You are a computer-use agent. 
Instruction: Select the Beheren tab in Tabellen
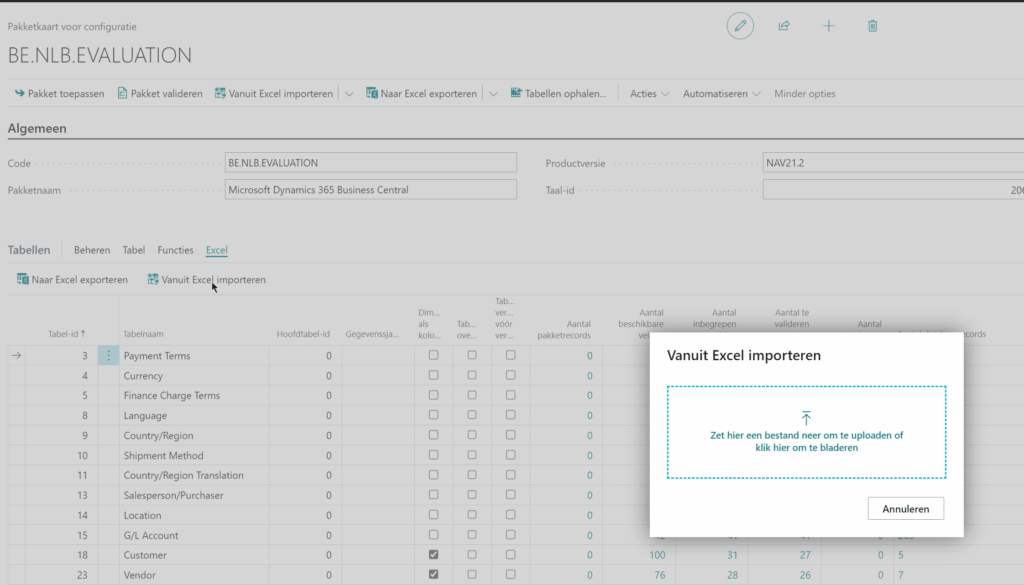click(x=92, y=250)
